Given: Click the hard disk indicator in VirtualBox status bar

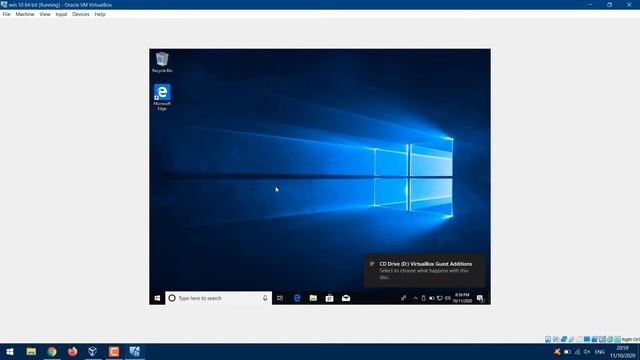Looking at the screenshot, I should [548, 339].
